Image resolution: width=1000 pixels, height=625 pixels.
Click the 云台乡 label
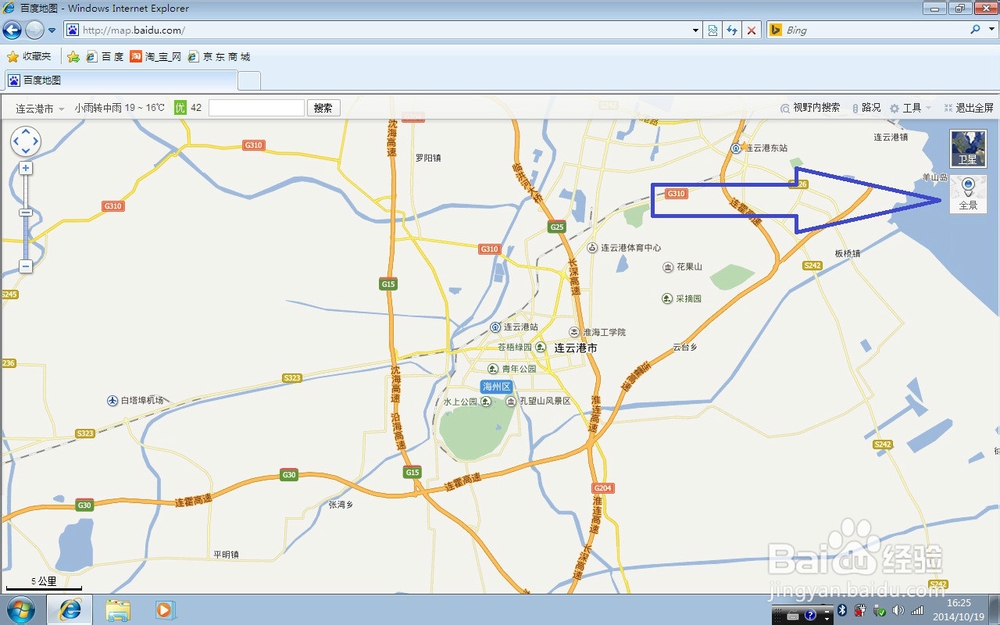tap(685, 348)
